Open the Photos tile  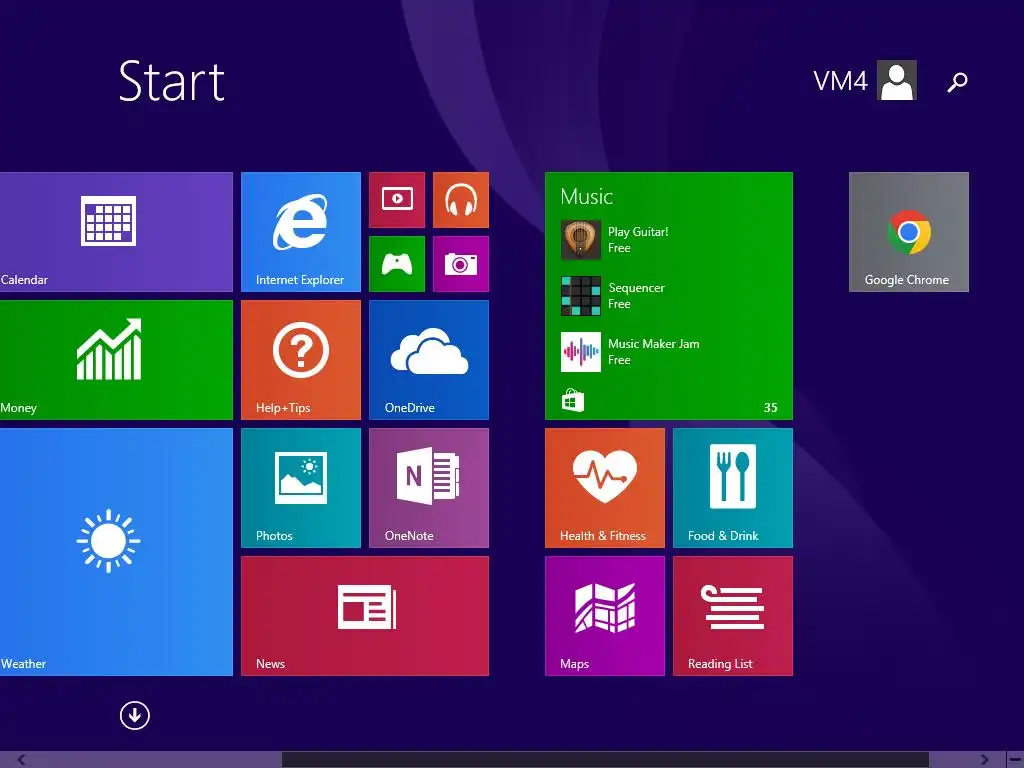tap(300, 488)
